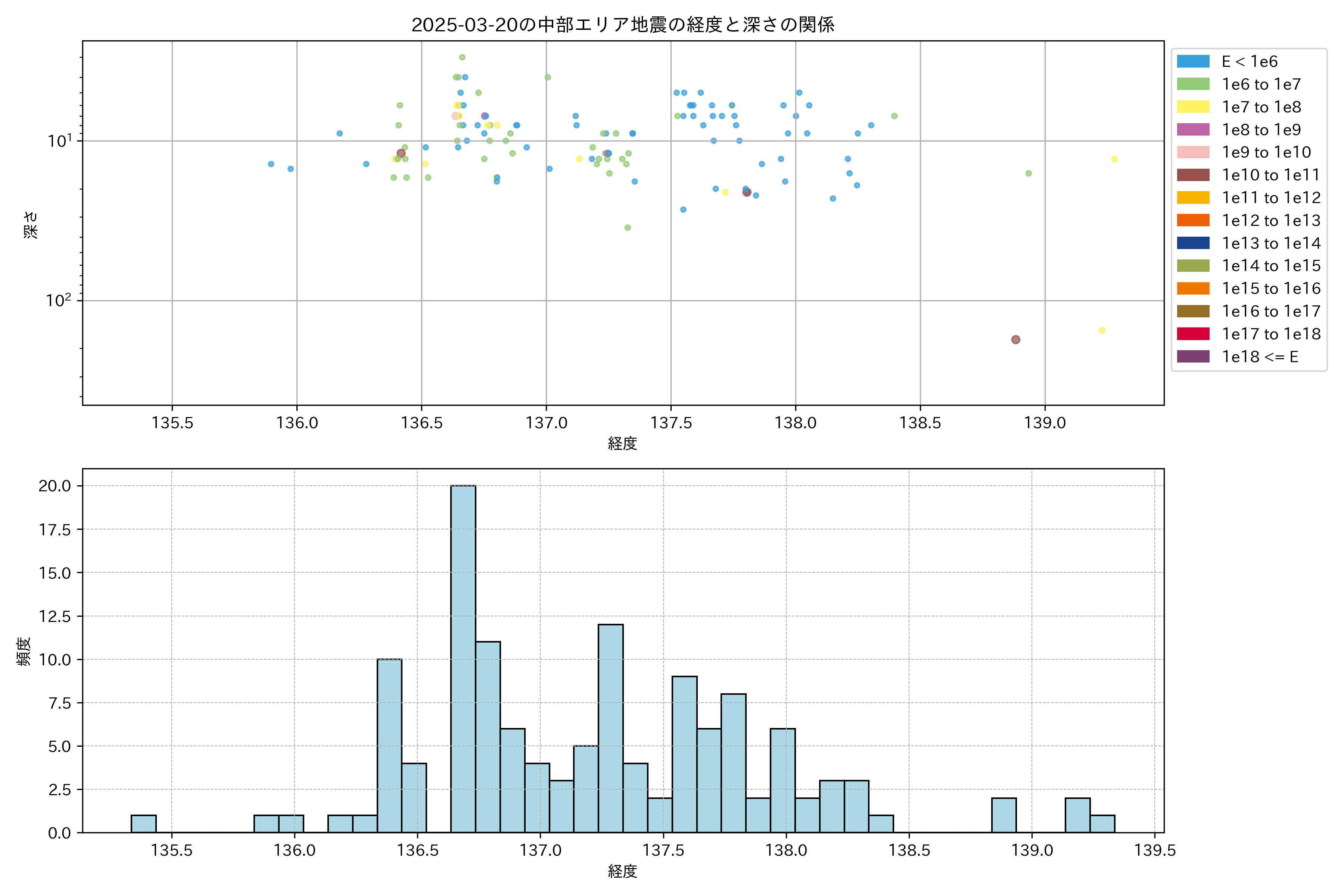
Task: Click the topmost green scatter point near 136.7
Action: 462,57
